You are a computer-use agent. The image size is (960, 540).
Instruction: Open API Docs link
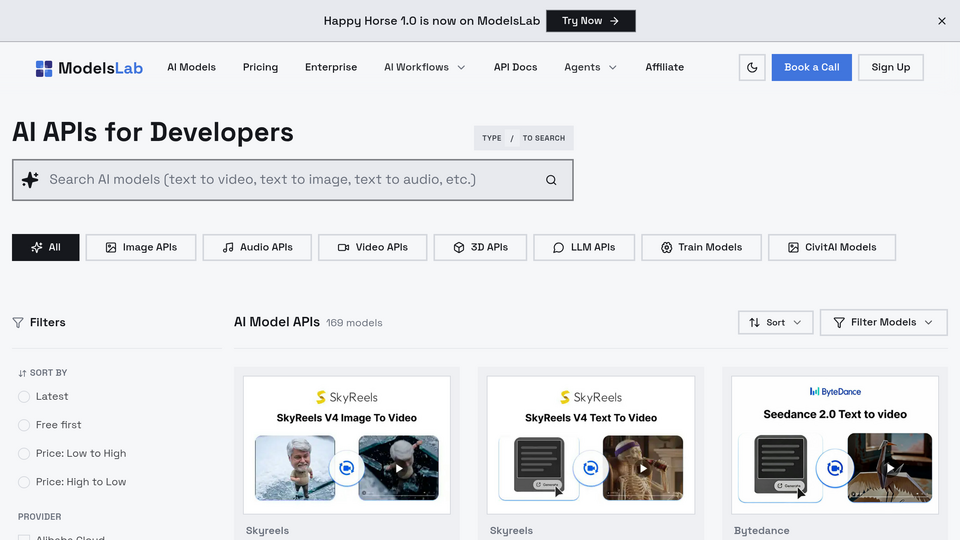tap(516, 67)
